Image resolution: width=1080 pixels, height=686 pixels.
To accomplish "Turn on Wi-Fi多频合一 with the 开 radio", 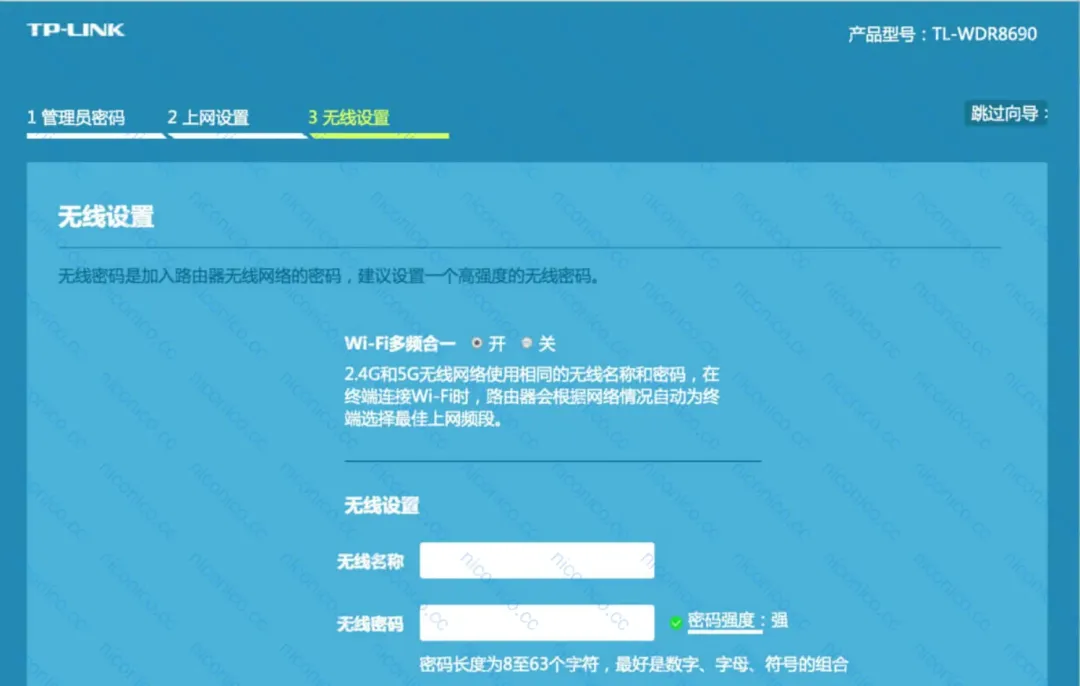I will 477,342.
